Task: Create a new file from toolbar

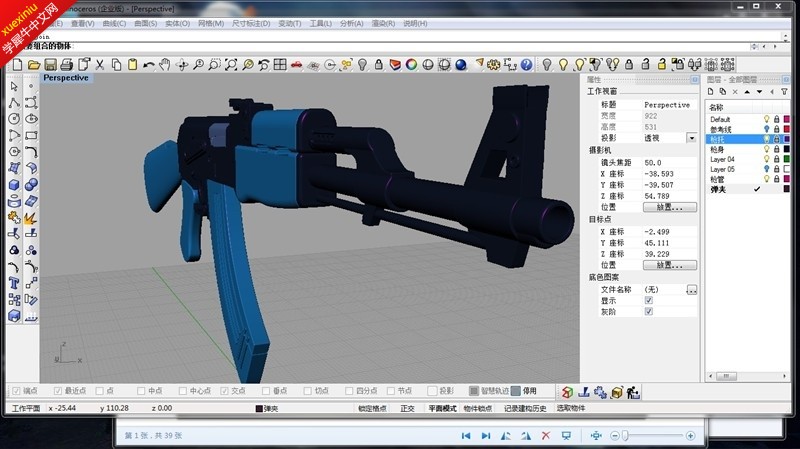Action: pyautogui.click(x=17, y=65)
